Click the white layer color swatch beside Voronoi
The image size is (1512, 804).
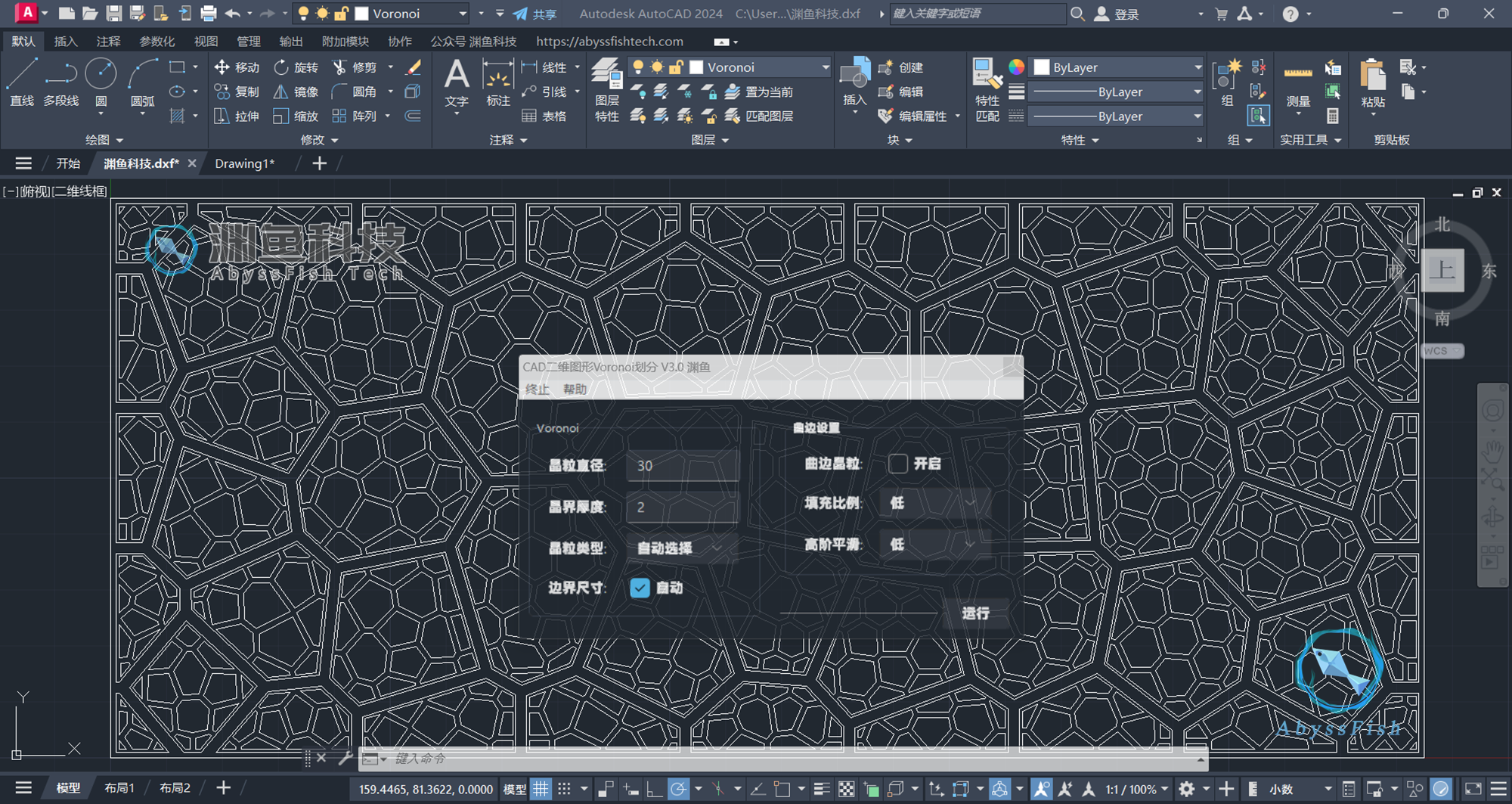click(x=696, y=67)
